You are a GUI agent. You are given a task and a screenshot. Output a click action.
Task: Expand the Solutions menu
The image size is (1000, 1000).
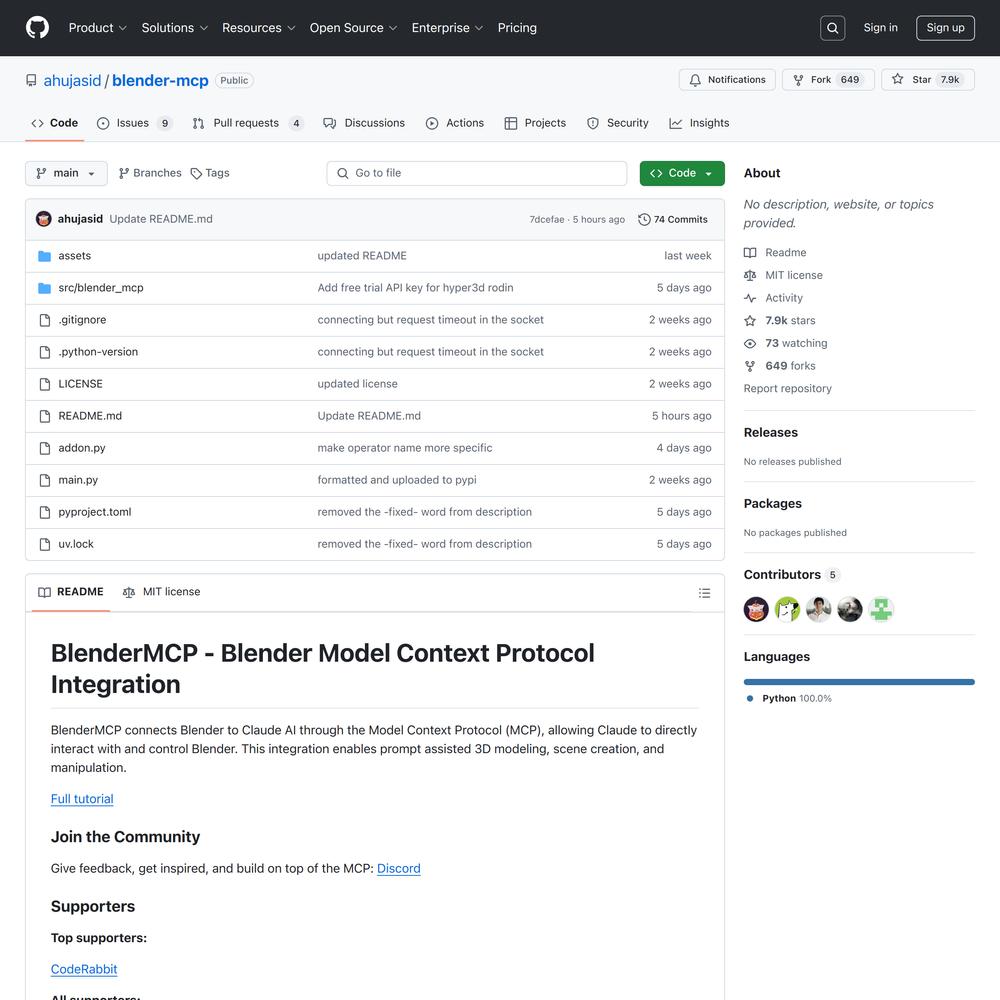point(174,28)
